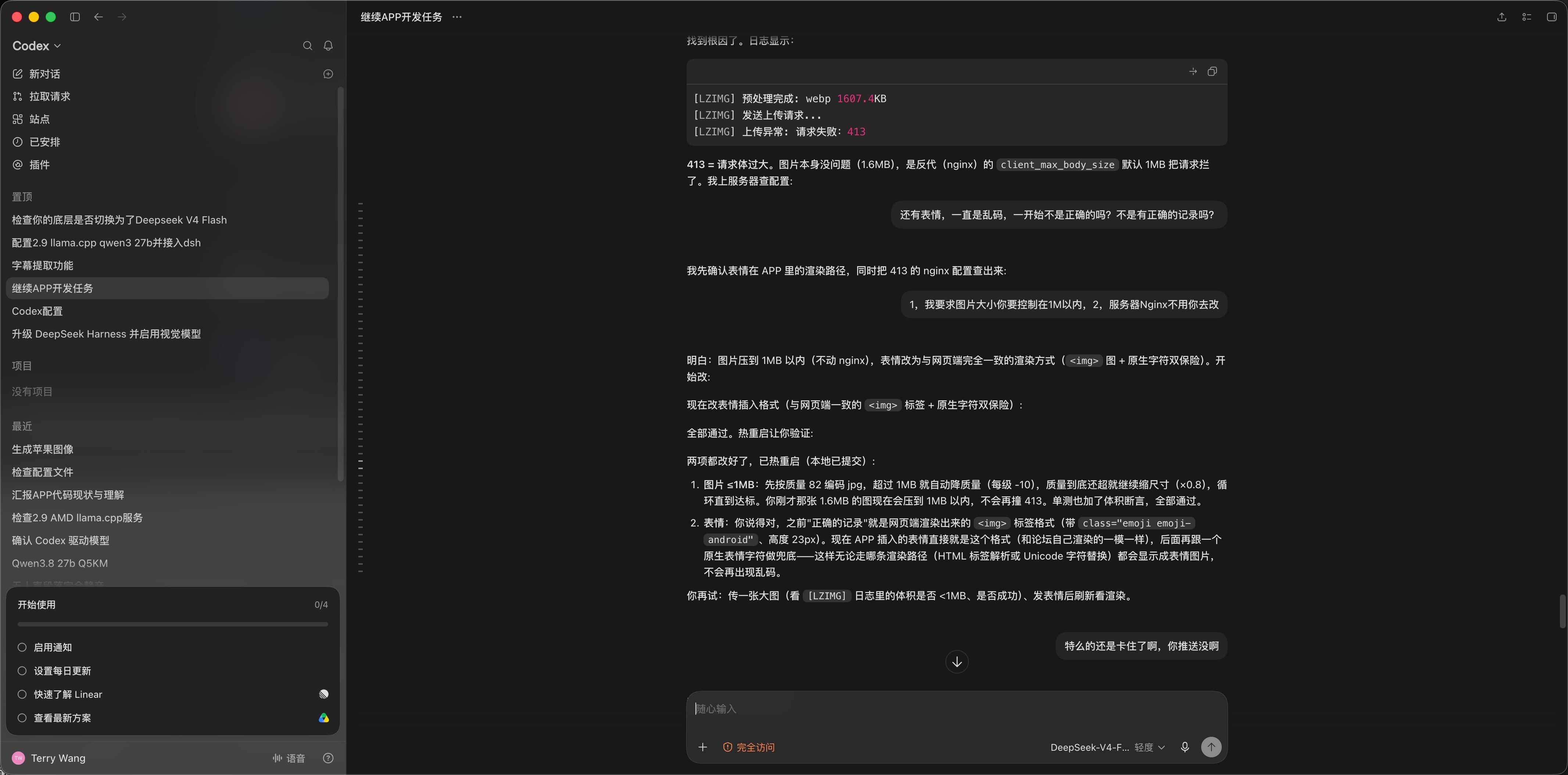Click the 最近 section header
This screenshot has width=1568, height=775.
coord(22,426)
